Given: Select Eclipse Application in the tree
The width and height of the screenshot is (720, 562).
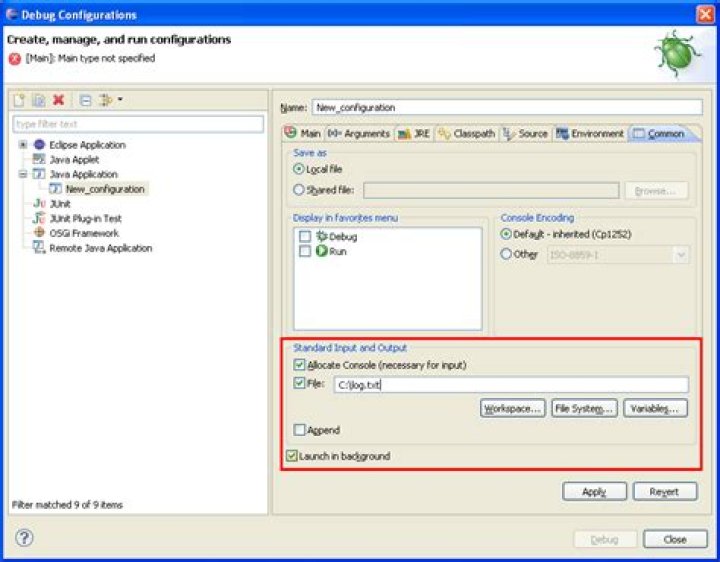Looking at the screenshot, I should (87, 145).
